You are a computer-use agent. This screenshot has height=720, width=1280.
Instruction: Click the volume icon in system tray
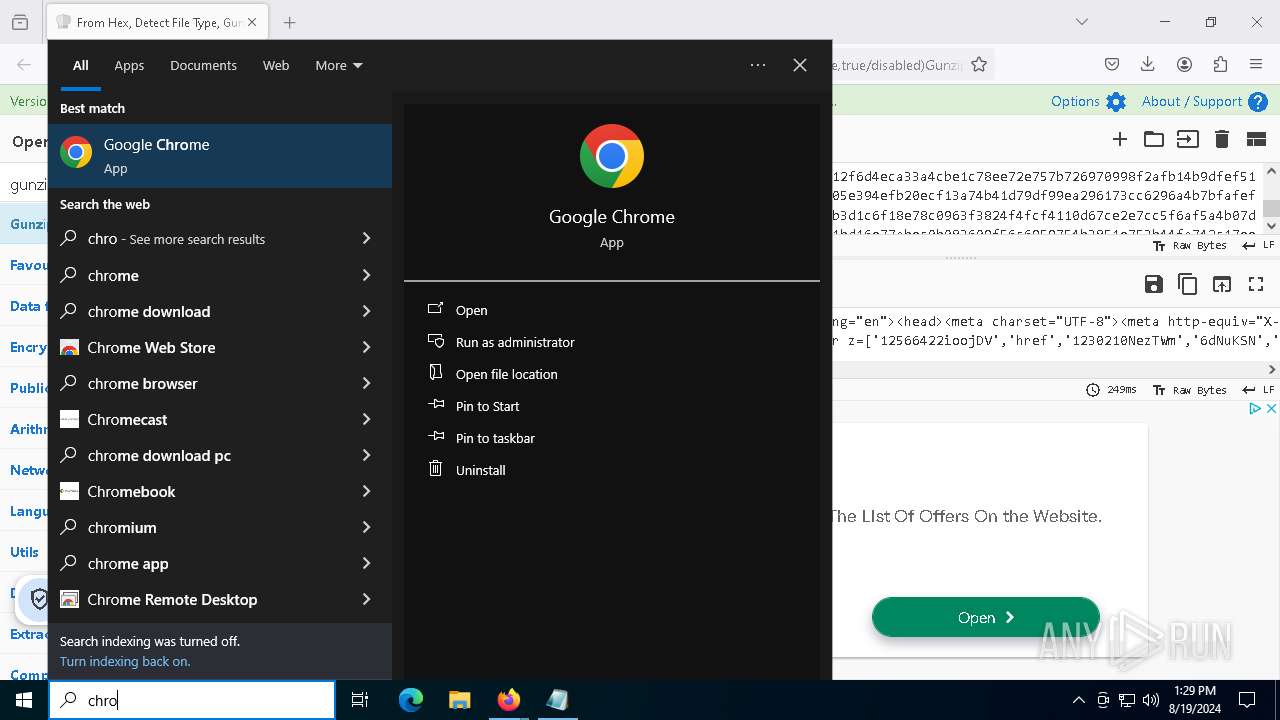click(x=1151, y=700)
